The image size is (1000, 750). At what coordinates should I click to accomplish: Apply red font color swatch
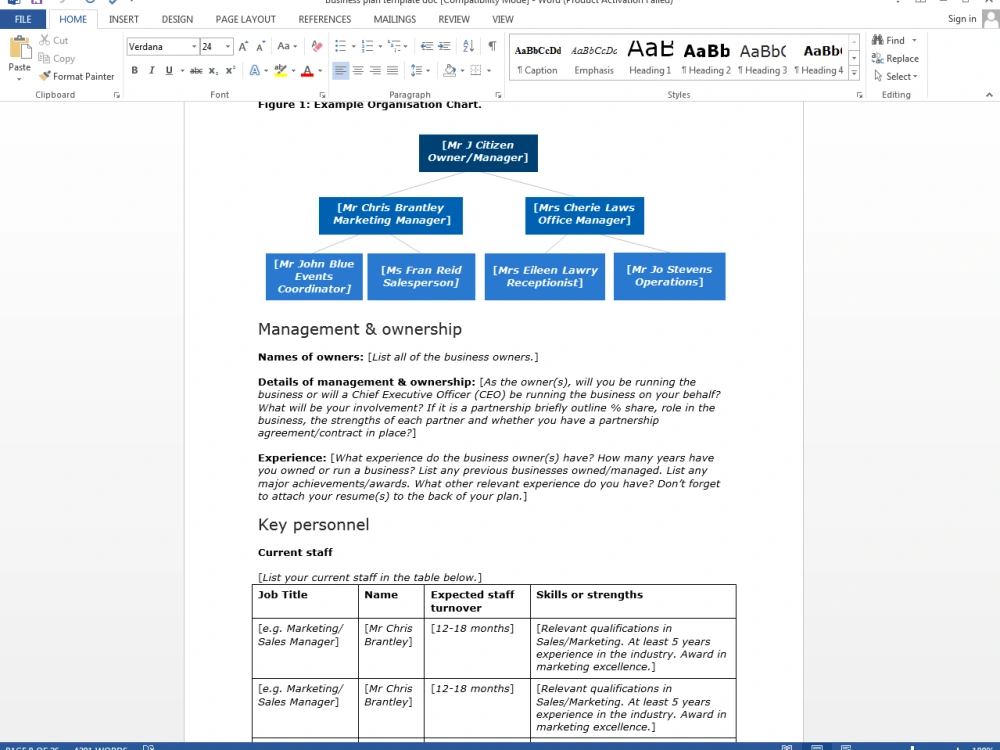307,70
